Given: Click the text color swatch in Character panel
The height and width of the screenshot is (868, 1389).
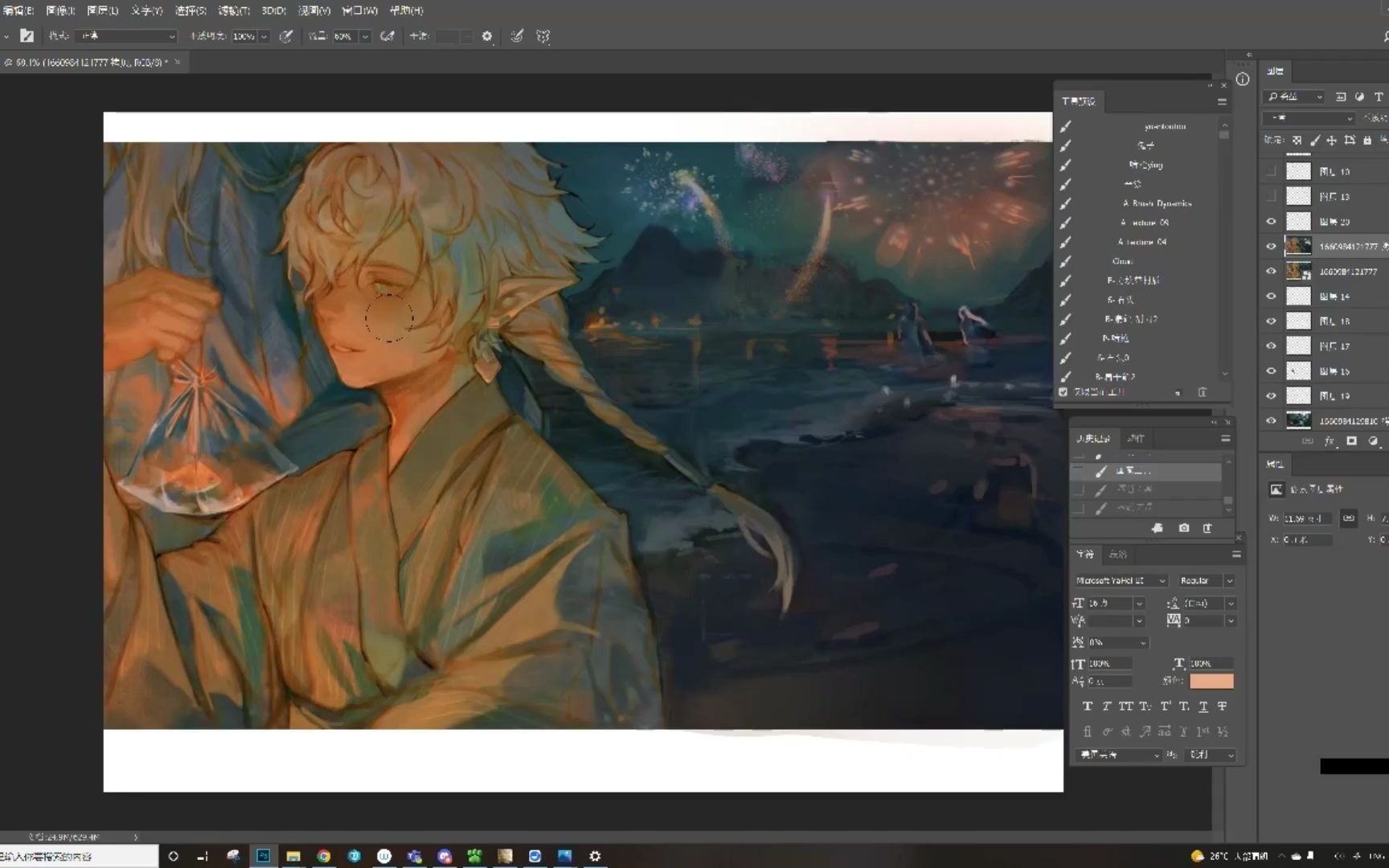Looking at the screenshot, I should (x=1211, y=682).
